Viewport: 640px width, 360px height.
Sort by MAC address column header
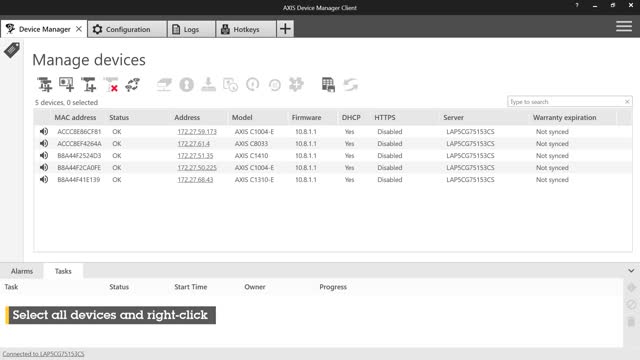coord(75,118)
